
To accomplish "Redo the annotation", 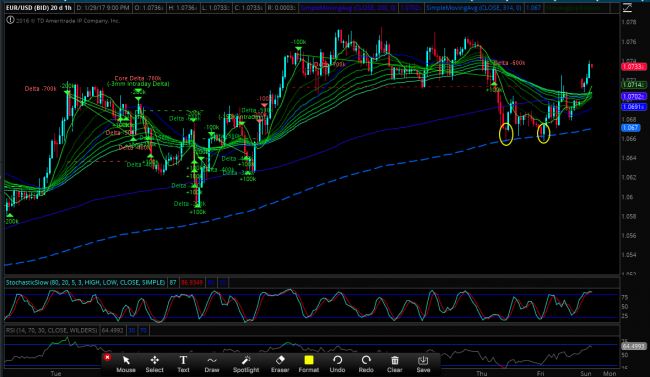I will (366, 364).
